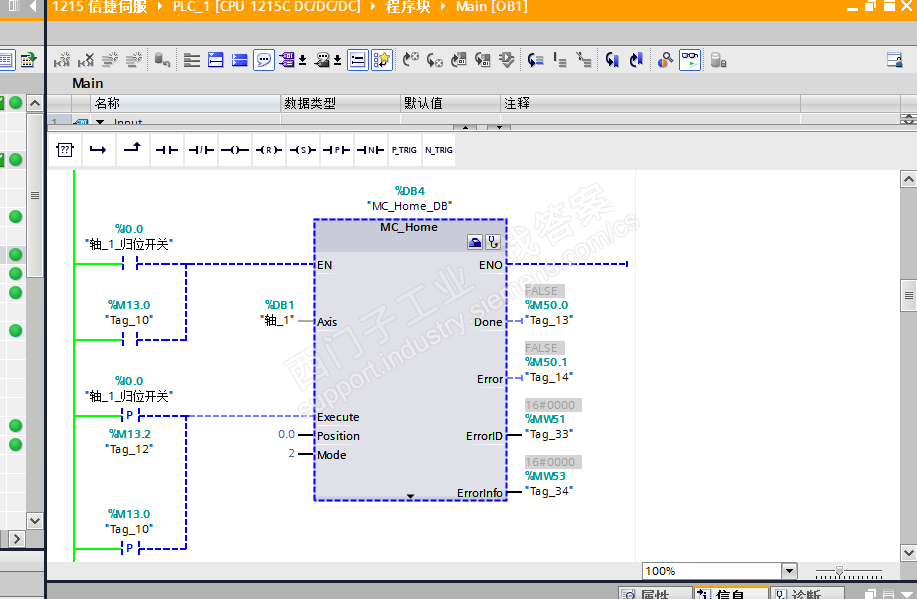Expand MC_Home block bottom arrow
The image size is (917, 599).
pos(410,496)
